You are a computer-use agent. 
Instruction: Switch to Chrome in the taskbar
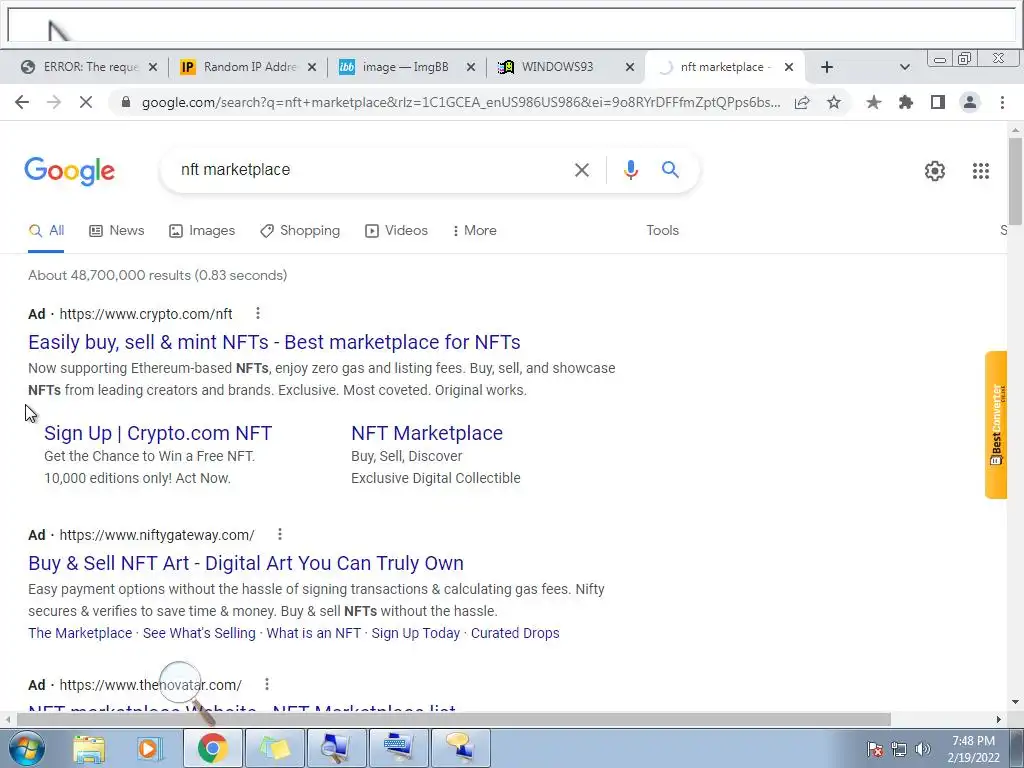pyautogui.click(x=212, y=748)
